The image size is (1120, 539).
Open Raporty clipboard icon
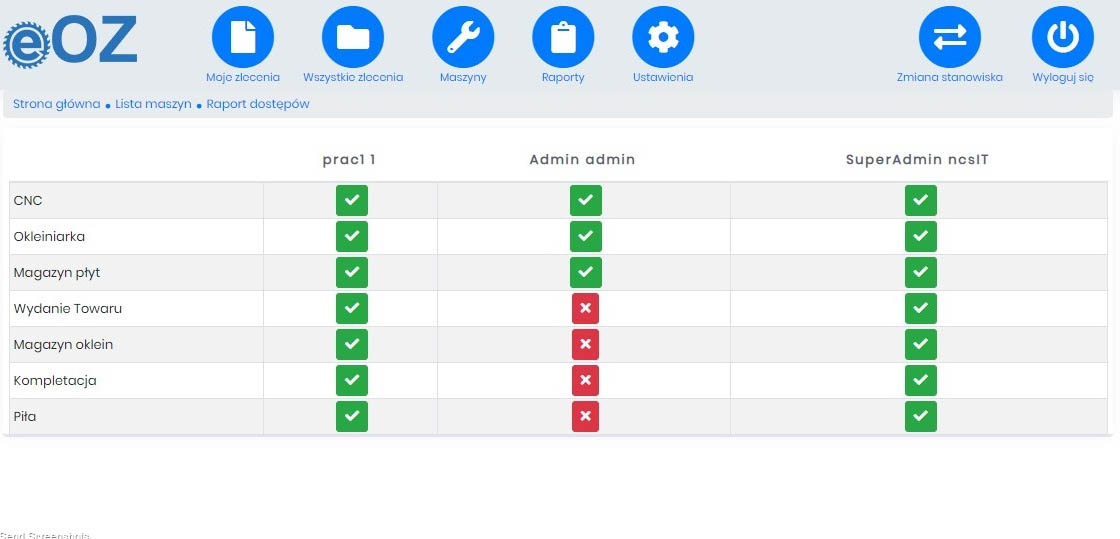(x=563, y=37)
